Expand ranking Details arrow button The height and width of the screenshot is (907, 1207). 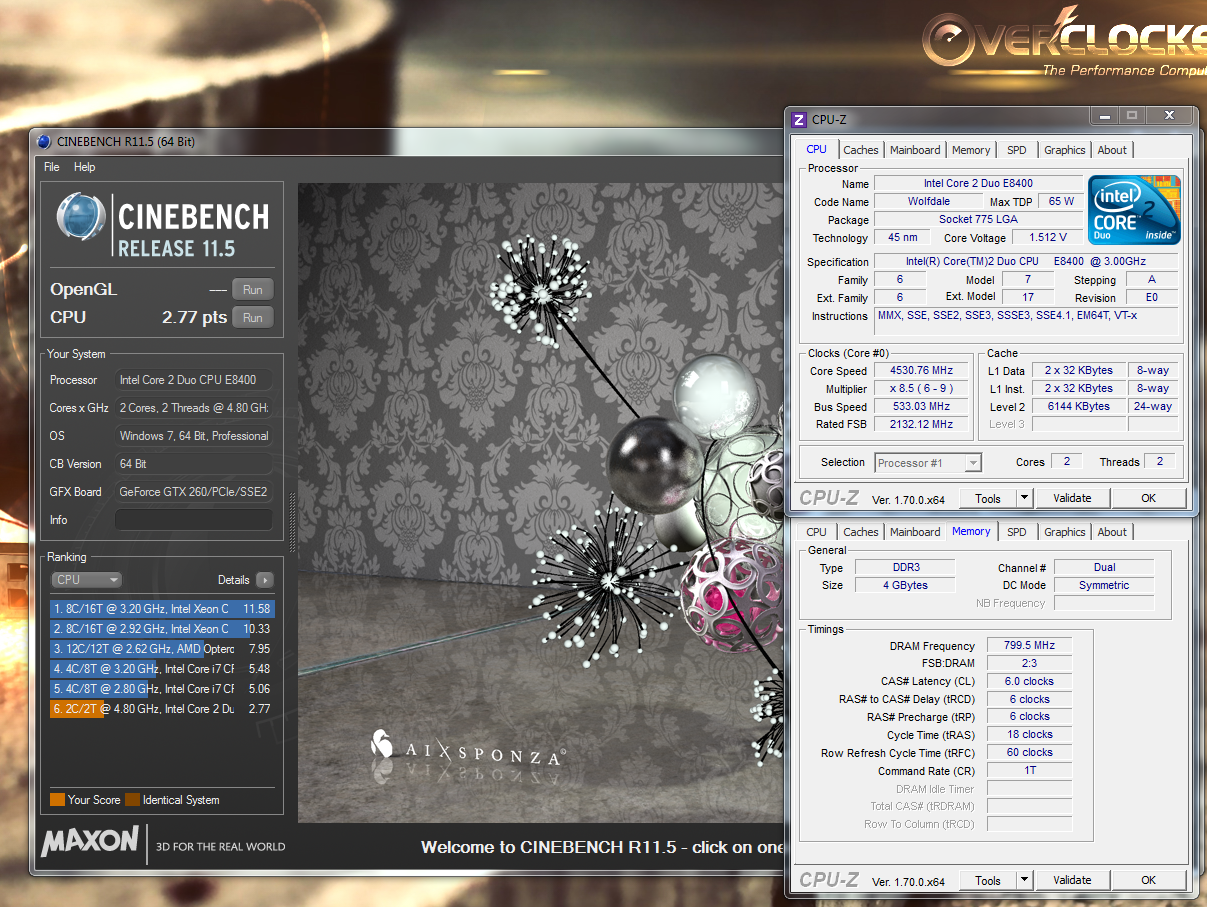coord(264,580)
